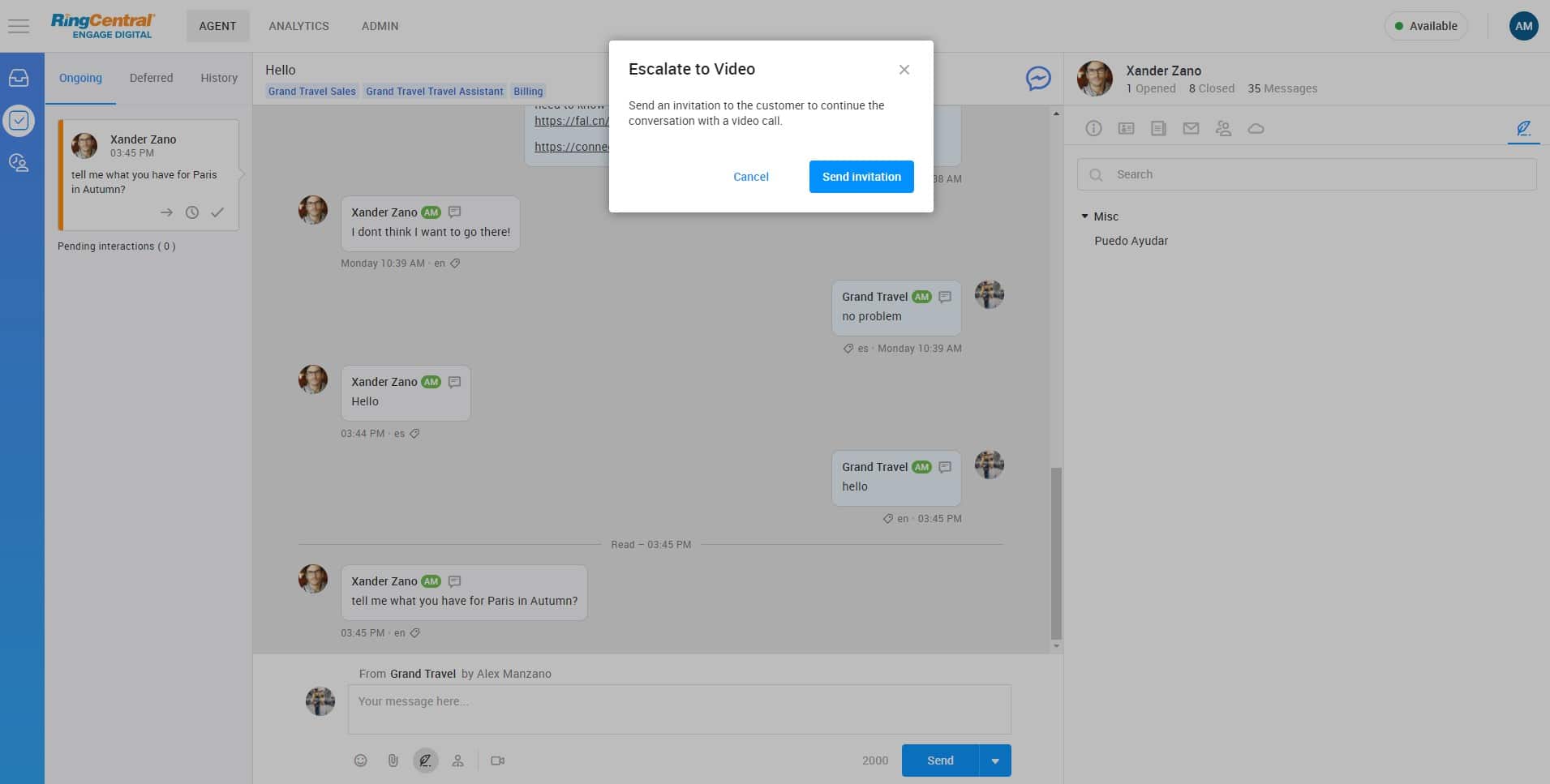This screenshot has width=1550, height=784.
Task: Click the paperclip attachment icon
Action: tap(393, 760)
